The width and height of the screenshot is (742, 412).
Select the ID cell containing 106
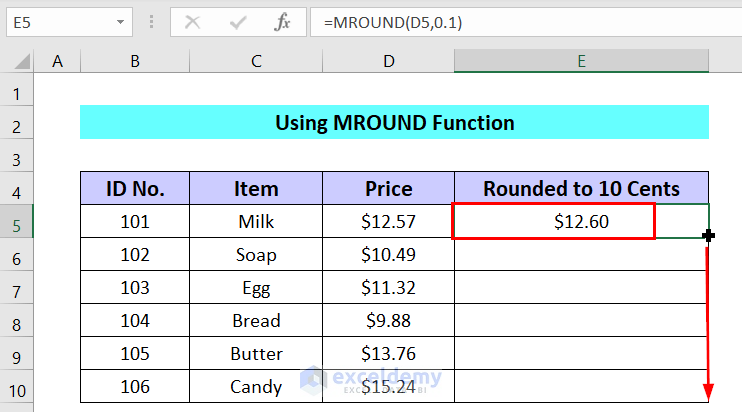(135, 386)
